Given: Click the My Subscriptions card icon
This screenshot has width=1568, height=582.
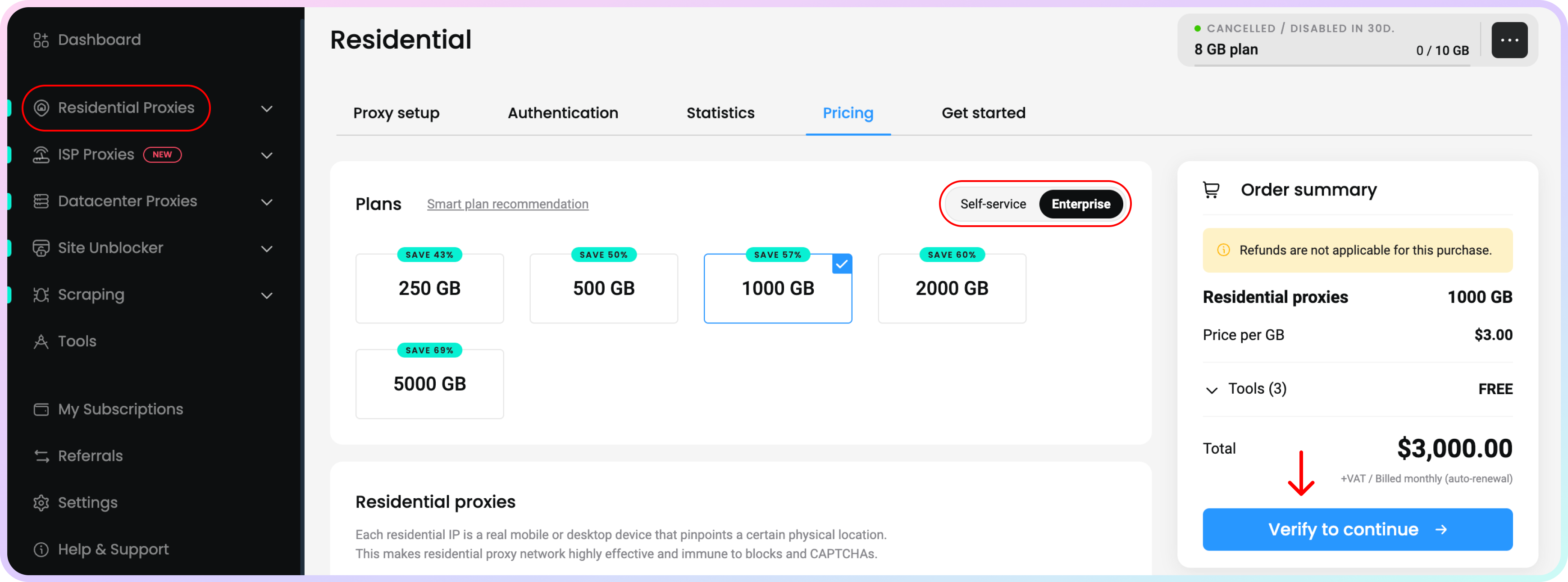Looking at the screenshot, I should [41, 410].
